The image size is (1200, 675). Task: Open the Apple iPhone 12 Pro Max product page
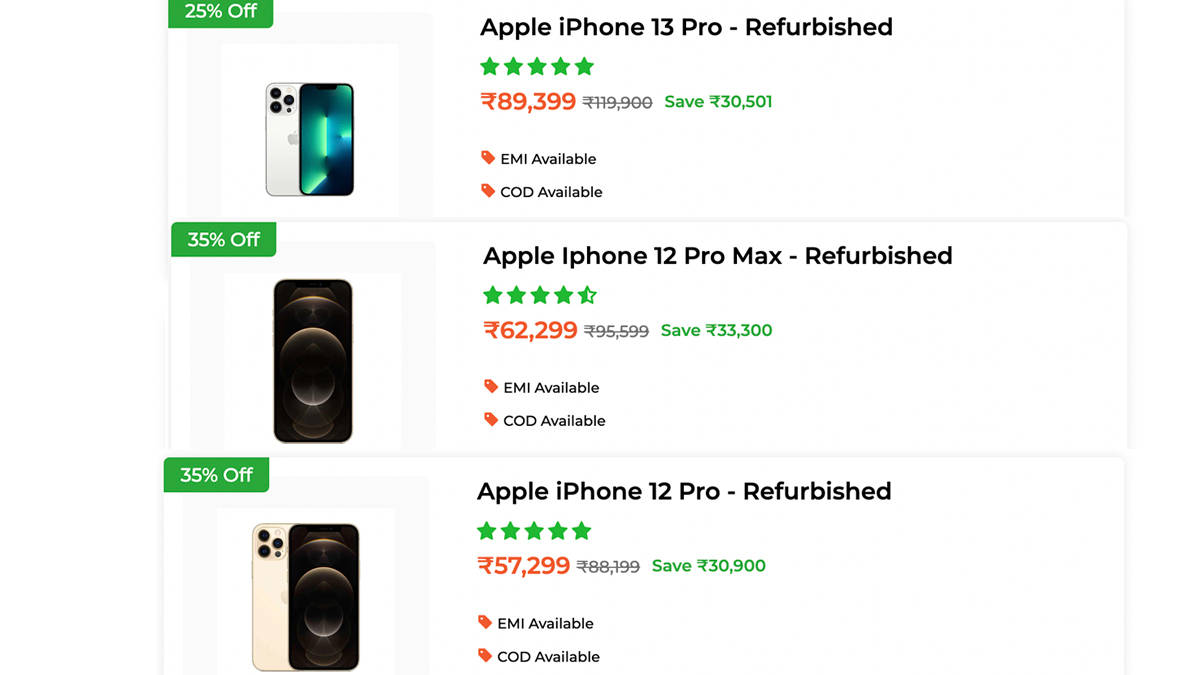click(x=716, y=256)
